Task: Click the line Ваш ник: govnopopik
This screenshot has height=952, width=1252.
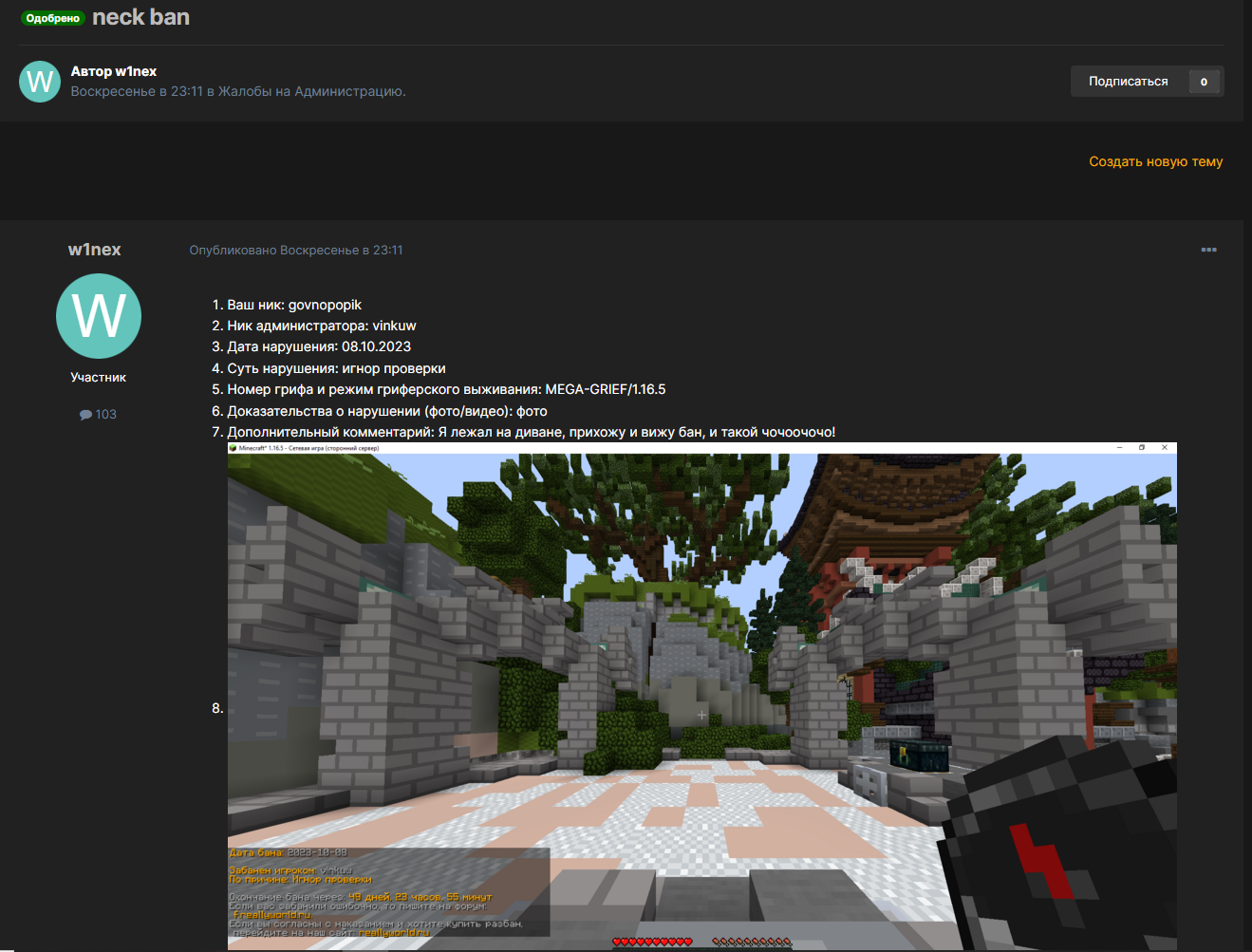Action: coord(294,305)
